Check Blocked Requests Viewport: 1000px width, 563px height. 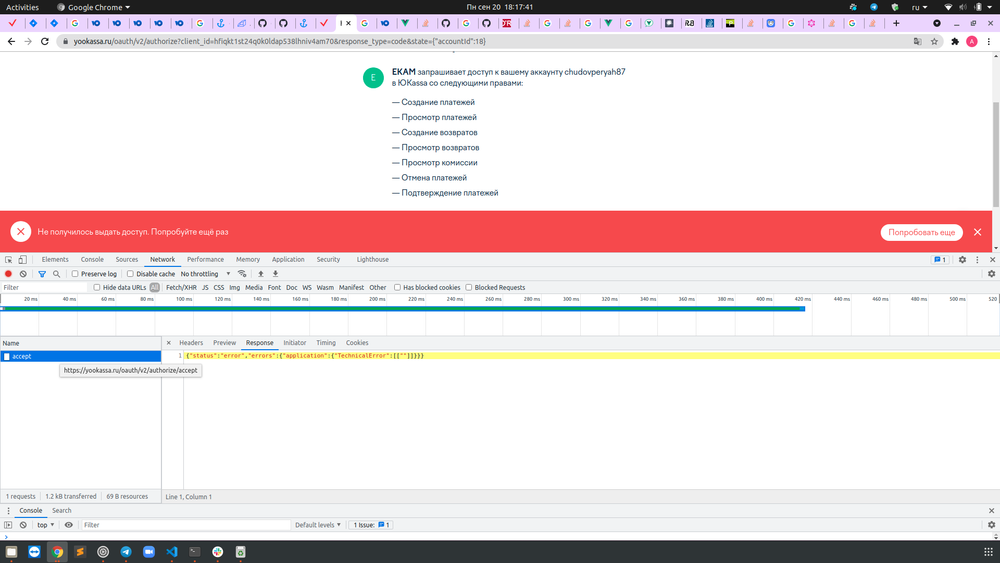pos(469,288)
